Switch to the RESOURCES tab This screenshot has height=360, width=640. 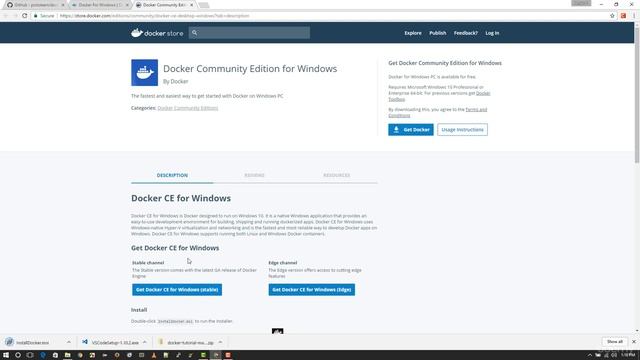tap(336, 175)
